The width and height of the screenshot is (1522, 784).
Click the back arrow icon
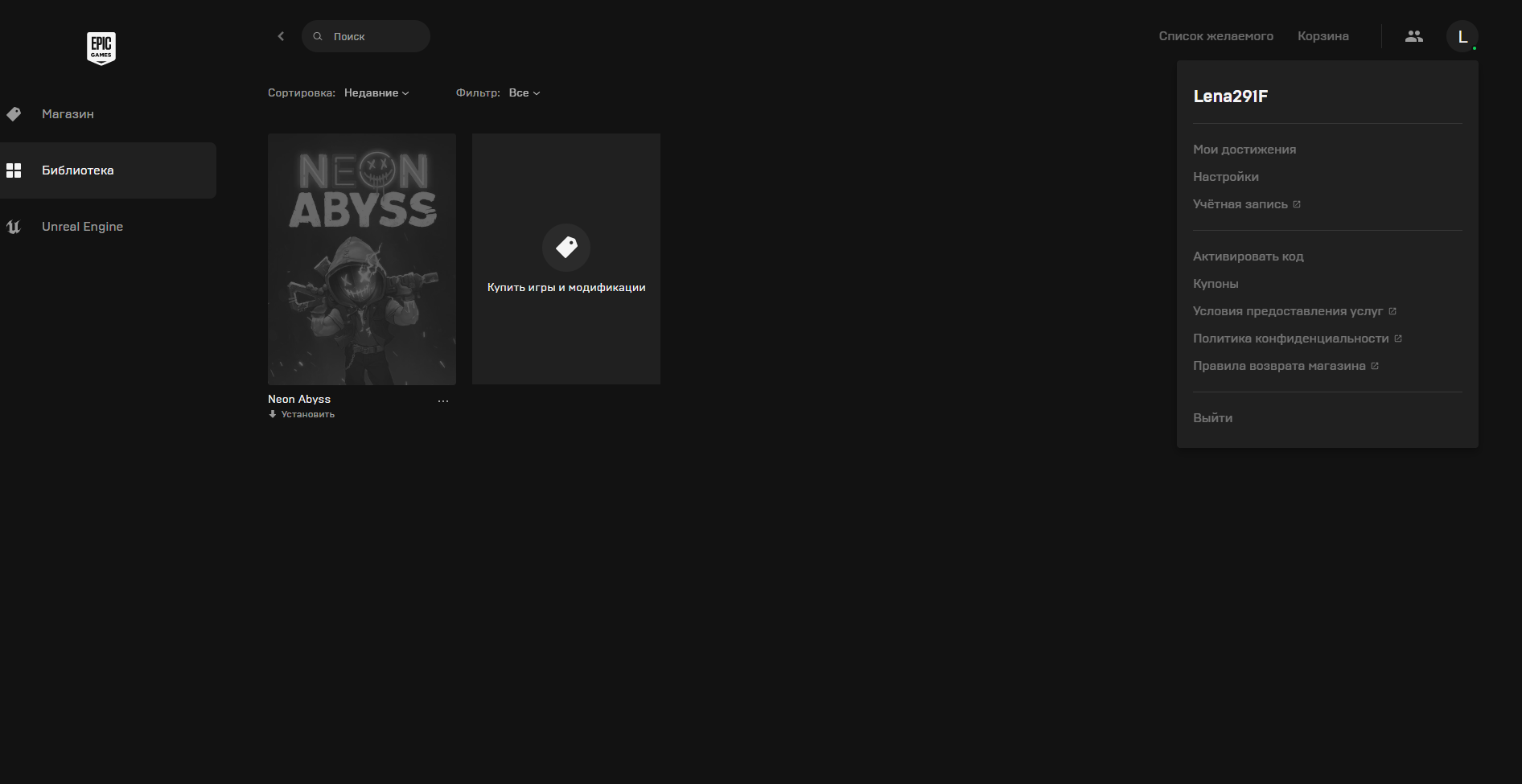pos(281,36)
